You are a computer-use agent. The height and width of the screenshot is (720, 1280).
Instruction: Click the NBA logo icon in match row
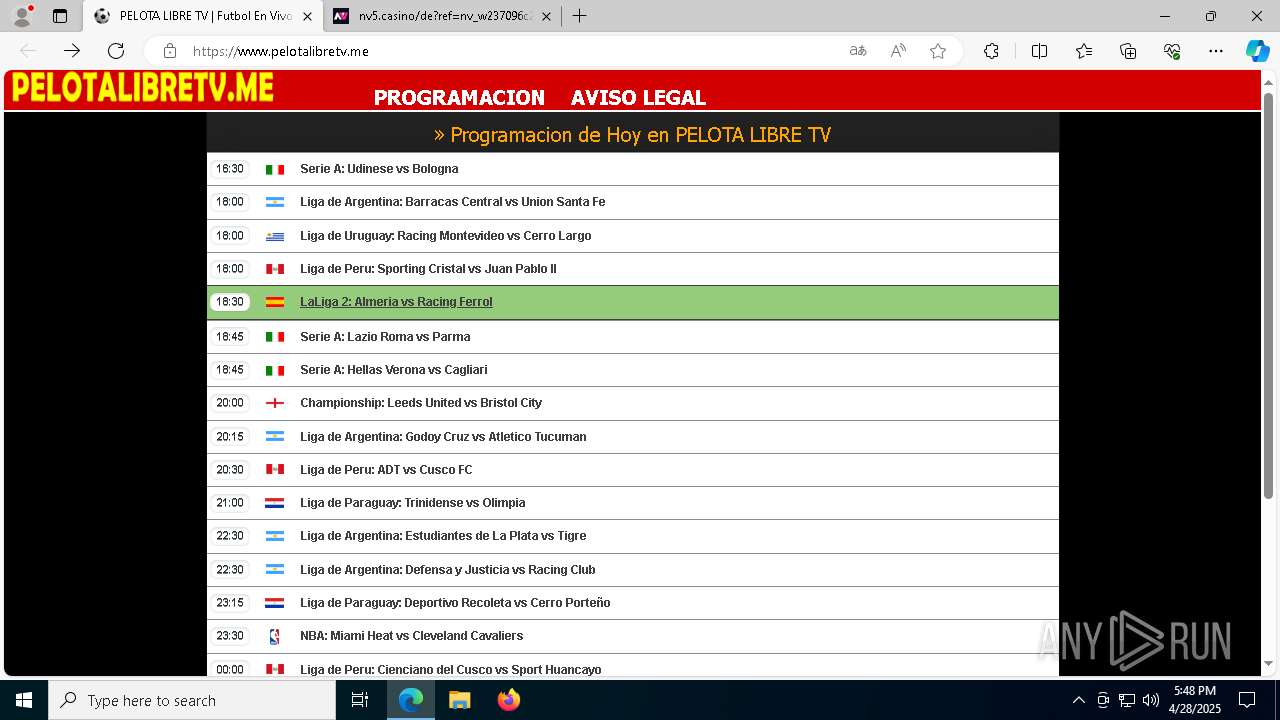coord(274,636)
